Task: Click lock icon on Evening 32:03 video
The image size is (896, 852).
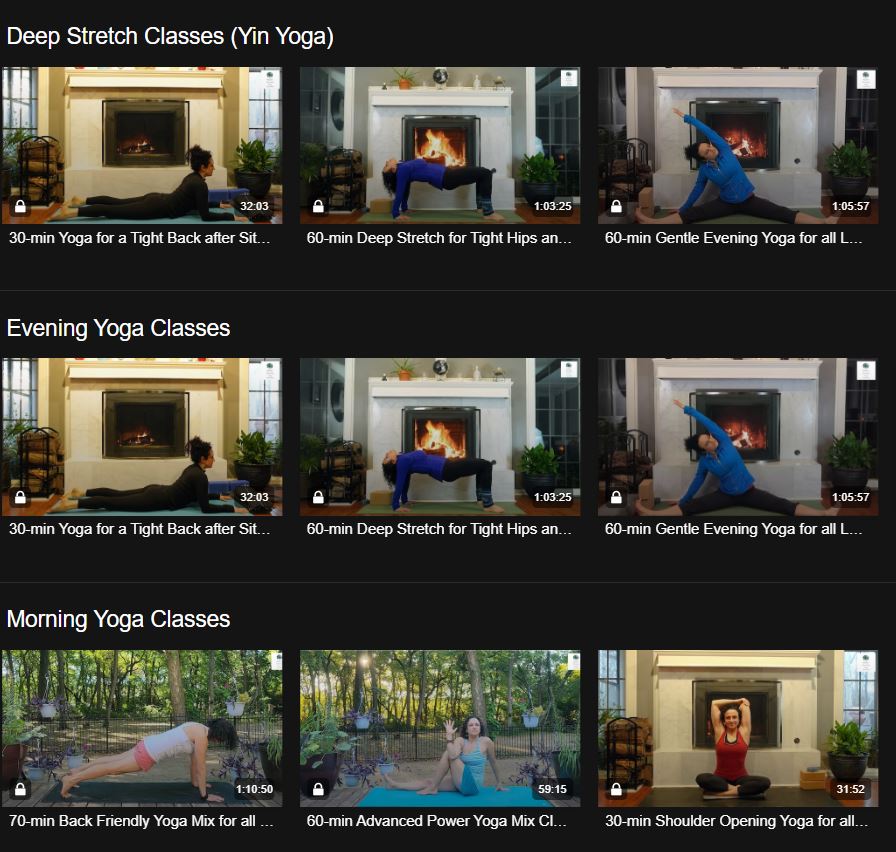Action: pos(20,497)
